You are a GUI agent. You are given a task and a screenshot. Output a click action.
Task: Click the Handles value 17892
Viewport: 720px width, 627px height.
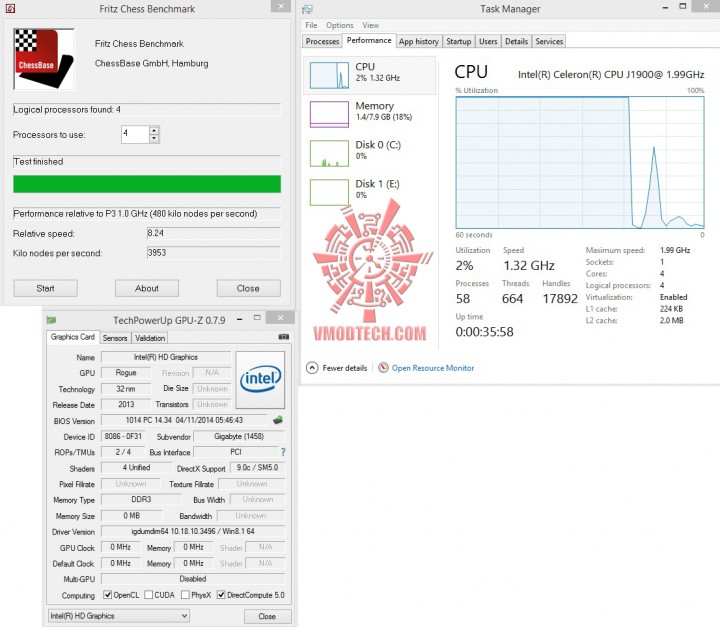(x=560, y=299)
